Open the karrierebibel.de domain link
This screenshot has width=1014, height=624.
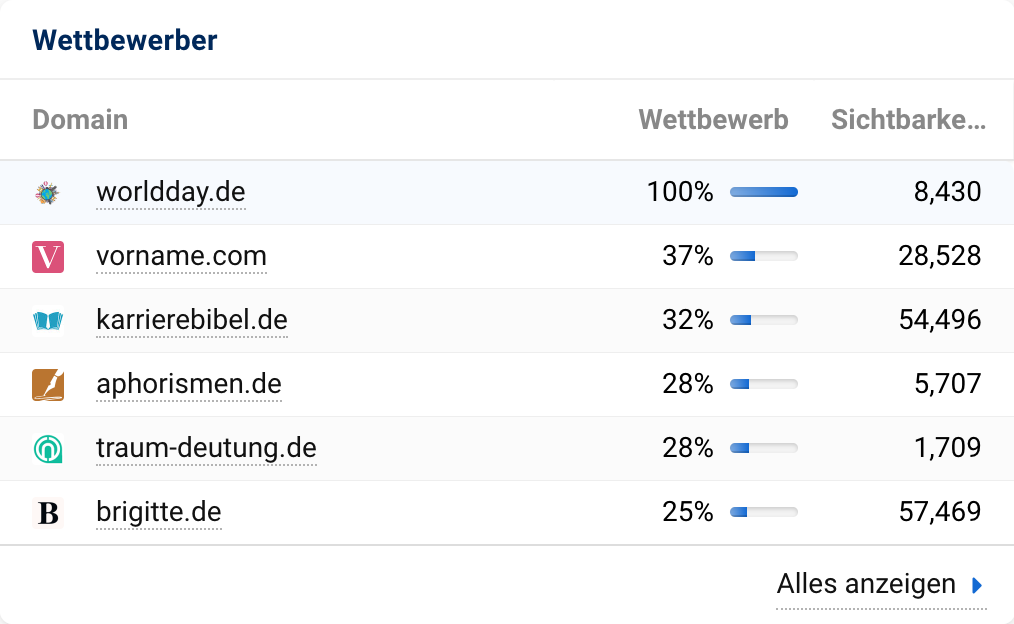[x=192, y=320]
